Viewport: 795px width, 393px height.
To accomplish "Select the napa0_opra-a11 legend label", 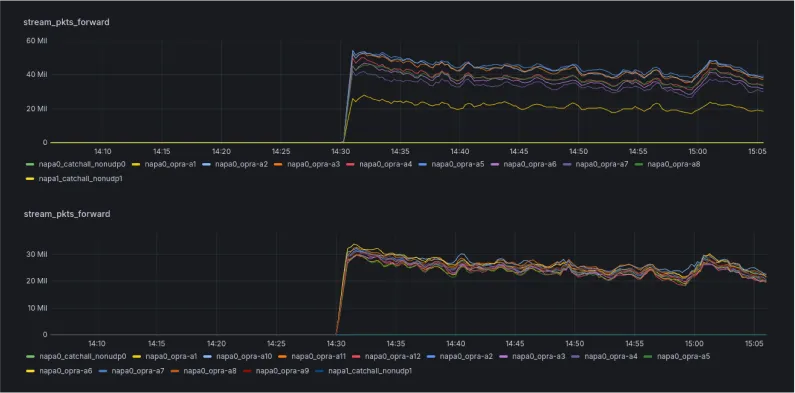I will (x=318, y=356).
